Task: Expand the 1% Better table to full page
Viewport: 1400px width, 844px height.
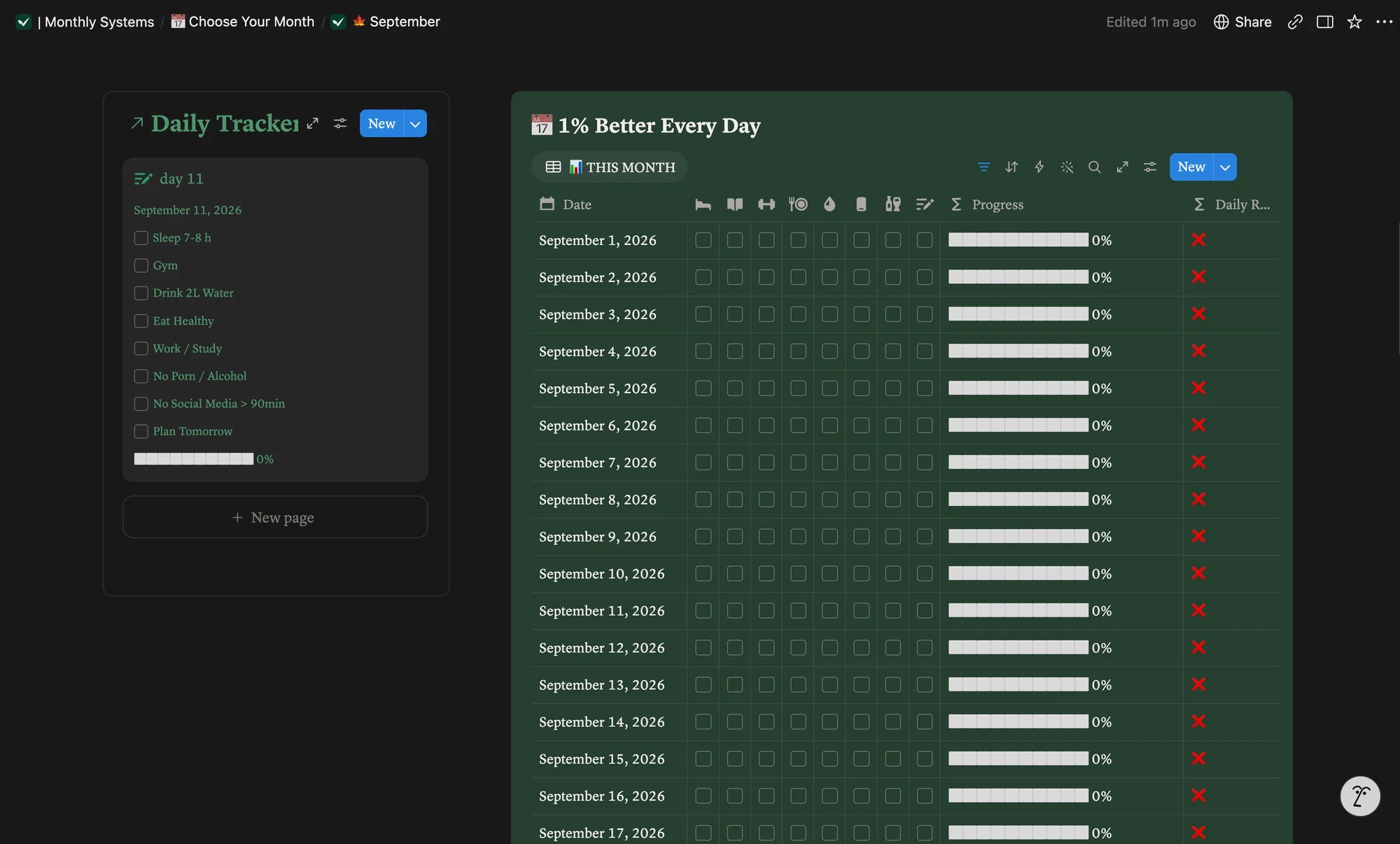Action: pyautogui.click(x=1123, y=167)
